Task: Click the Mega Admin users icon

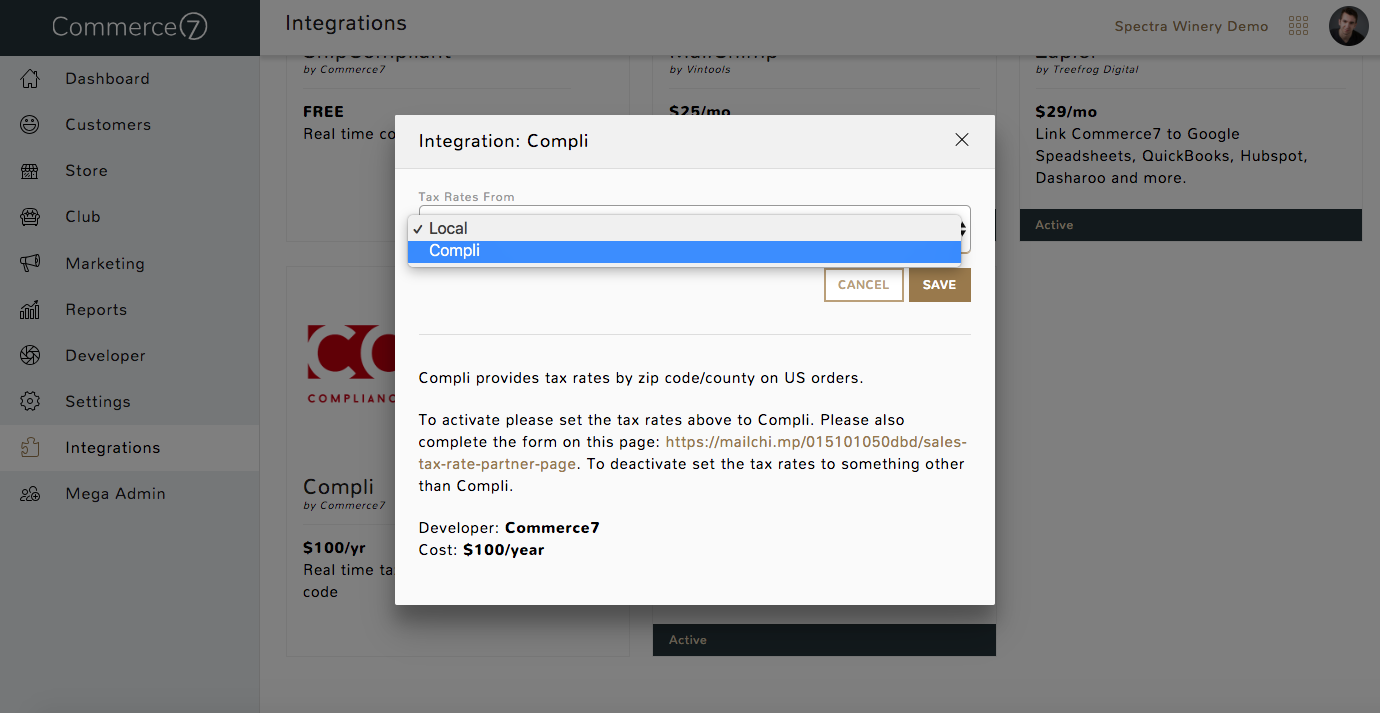Action: click(x=30, y=494)
